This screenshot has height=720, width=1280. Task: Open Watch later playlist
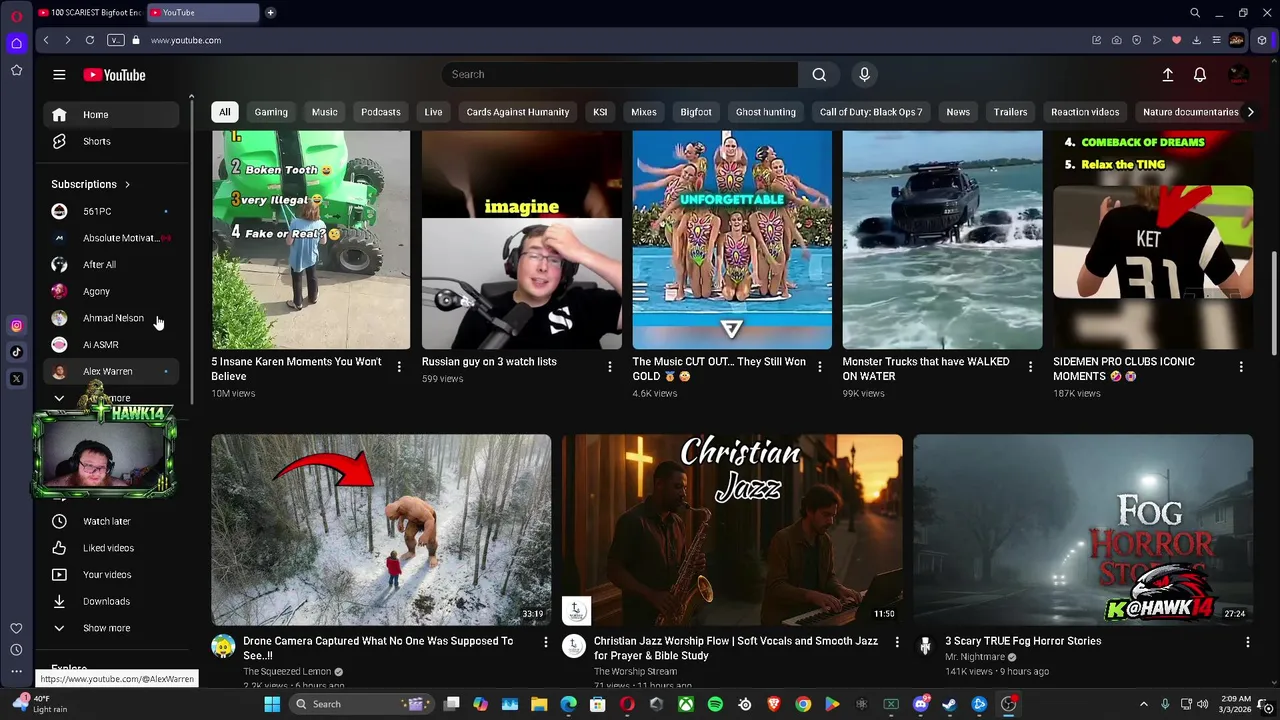point(111,521)
